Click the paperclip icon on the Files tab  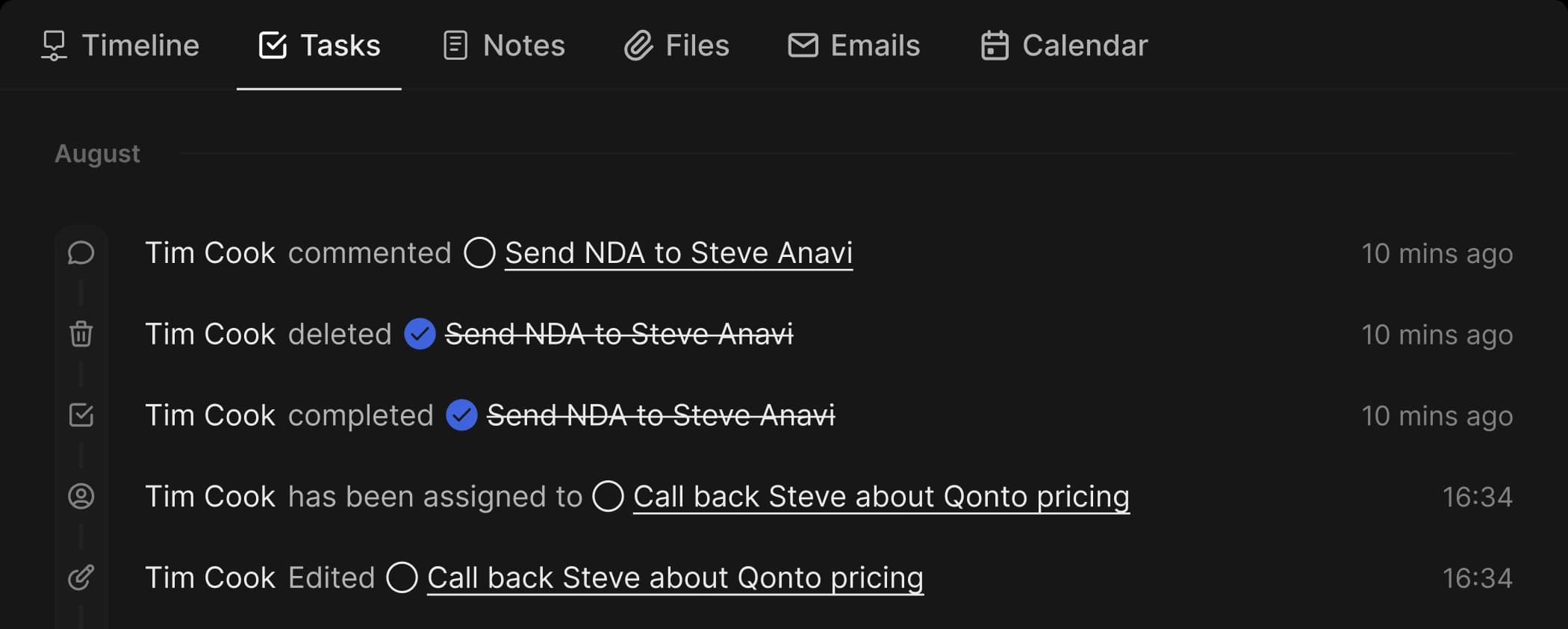pyautogui.click(x=638, y=46)
